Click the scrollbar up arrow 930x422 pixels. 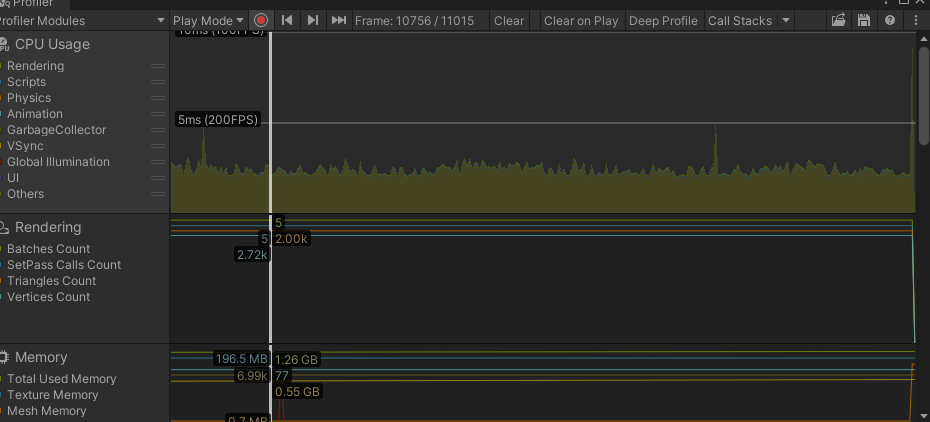point(923,38)
